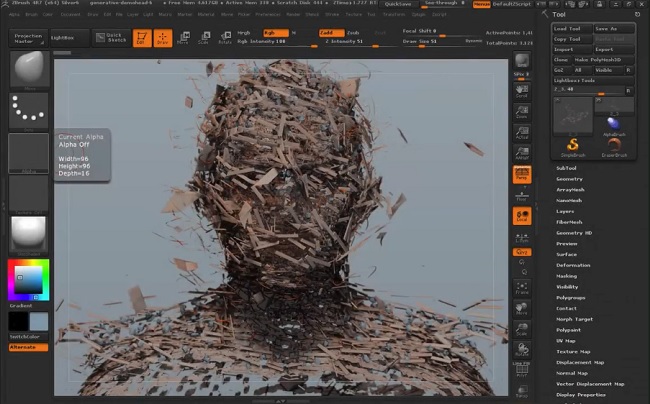Expand the SubTool section
650x404 pixels.
click(x=566, y=168)
